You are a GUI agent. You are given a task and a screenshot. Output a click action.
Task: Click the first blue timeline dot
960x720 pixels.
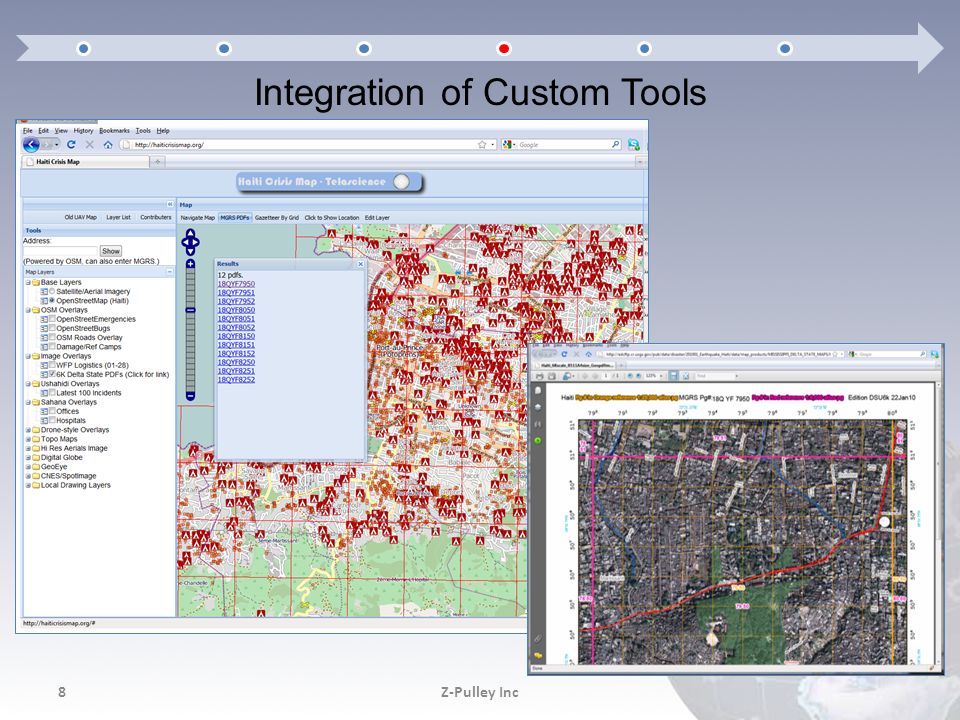click(x=84, y=48)
